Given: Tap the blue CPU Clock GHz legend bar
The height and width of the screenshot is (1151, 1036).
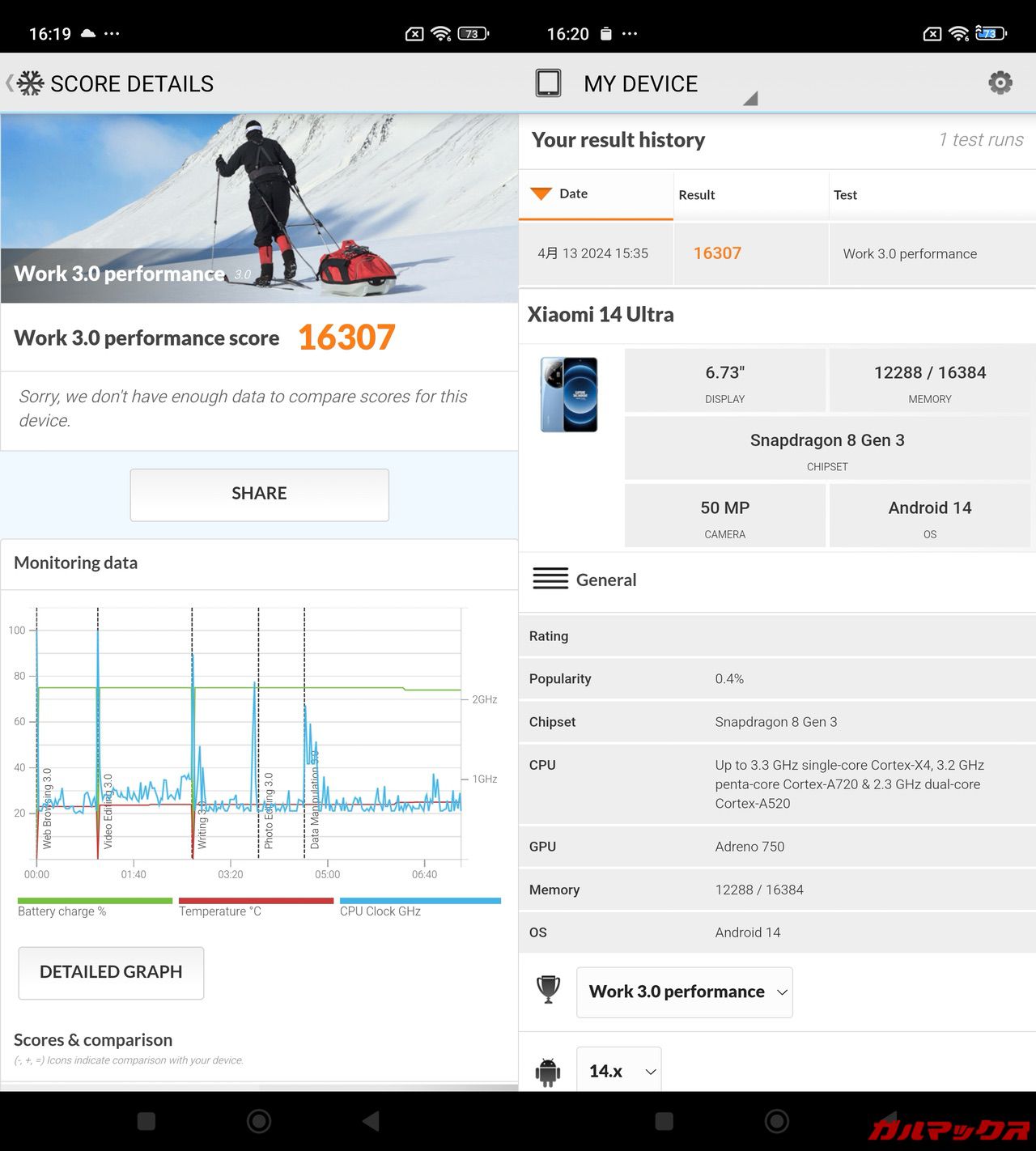Looking at the screenshot, I should [x=420, y=900].
